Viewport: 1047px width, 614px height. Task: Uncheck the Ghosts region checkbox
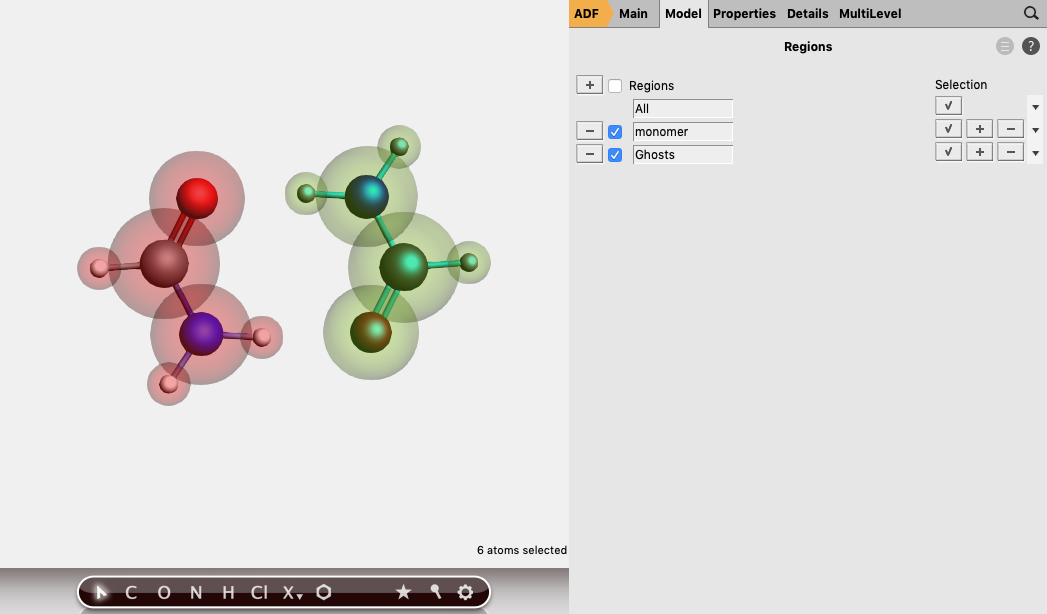614,154
